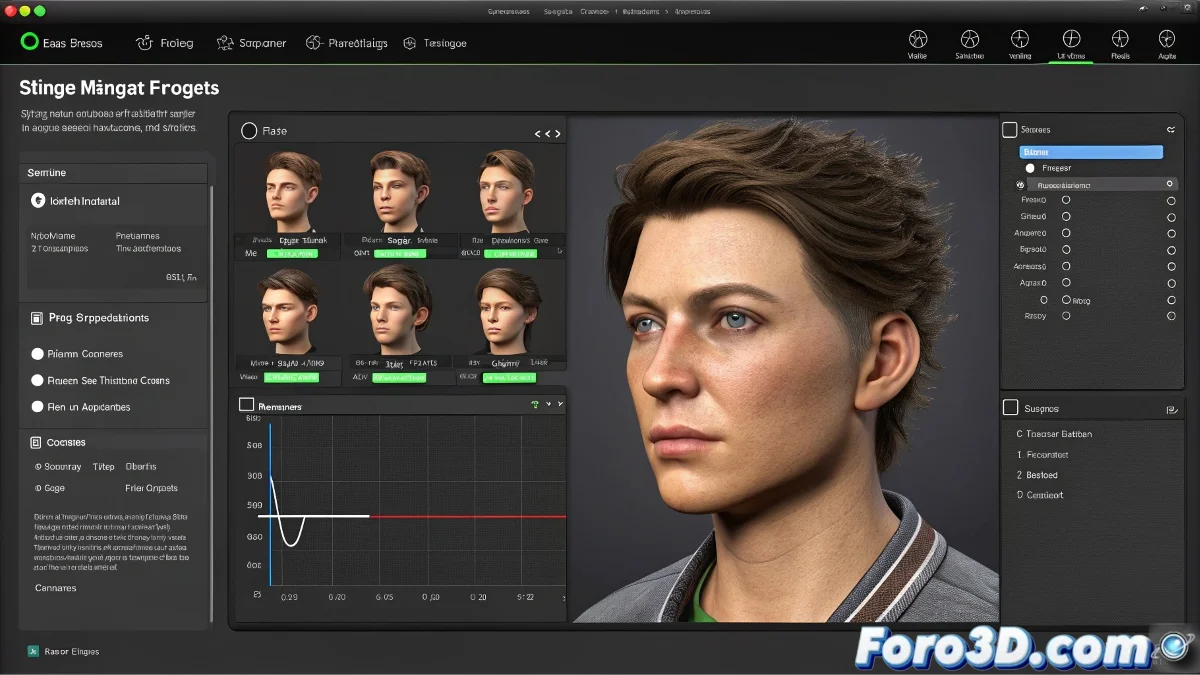Viewport: 1200px width, 675px height.
Task: Click green bar under bottom-right Ghginny thumbnail
Action: (x=509, y=378)
